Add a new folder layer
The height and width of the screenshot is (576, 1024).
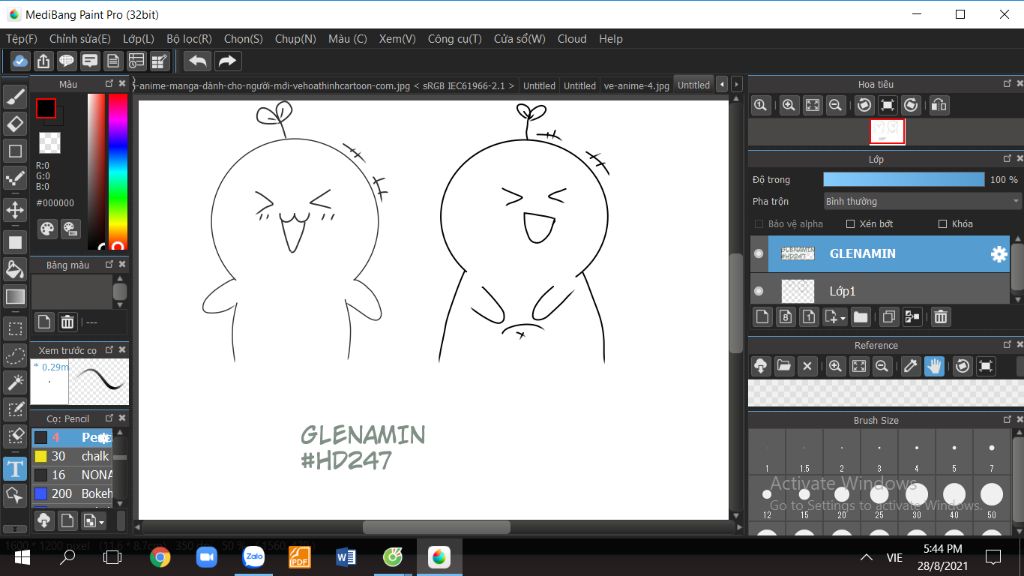860,317
